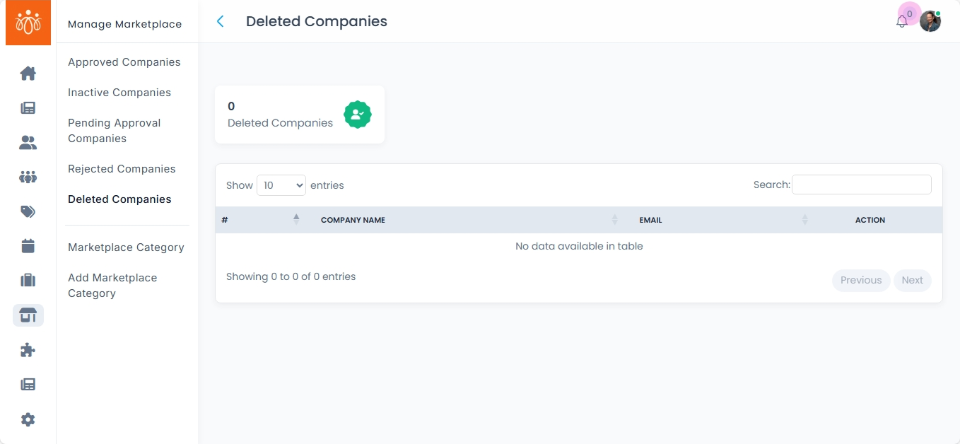The height and width of the screenshot is (444, 960).
Task: Open Approved Companies menu item
Action: [x=124, y=62]
